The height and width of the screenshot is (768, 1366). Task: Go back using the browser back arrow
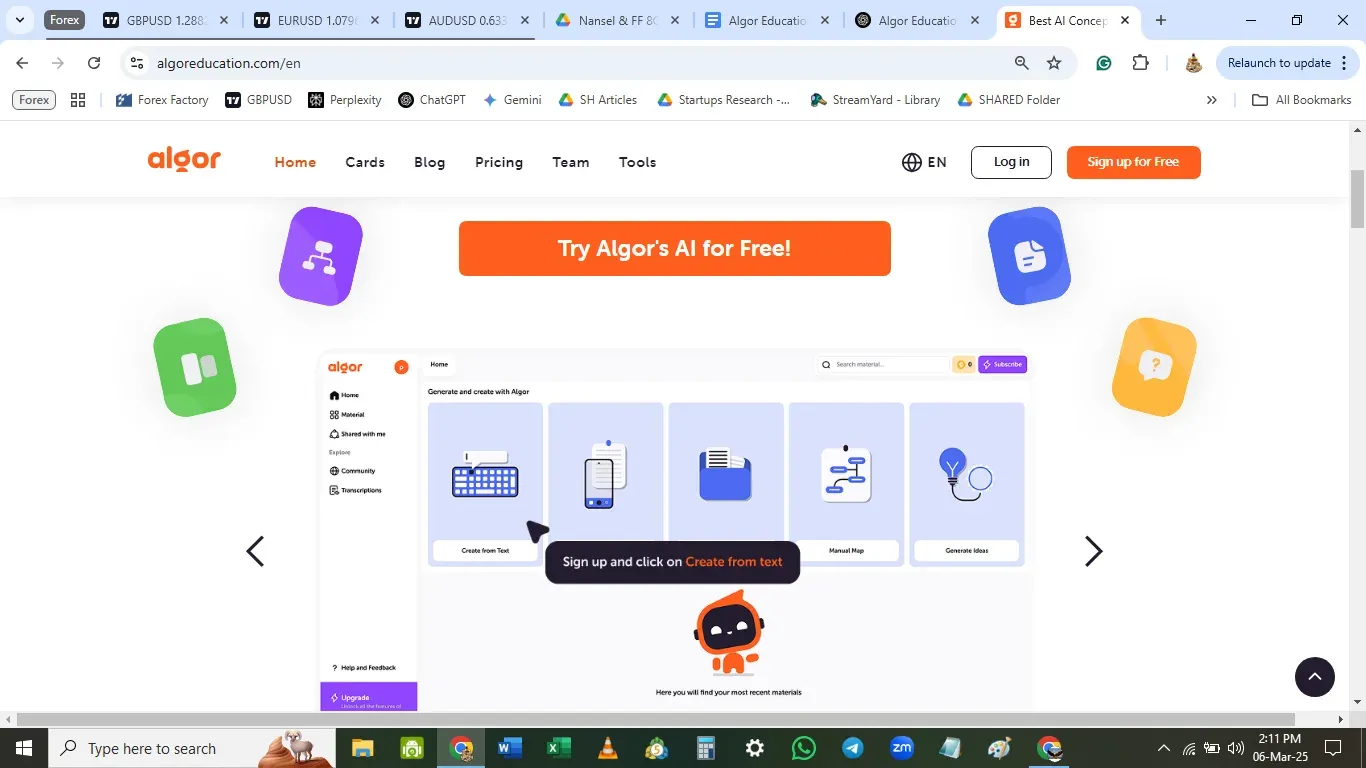22,63
